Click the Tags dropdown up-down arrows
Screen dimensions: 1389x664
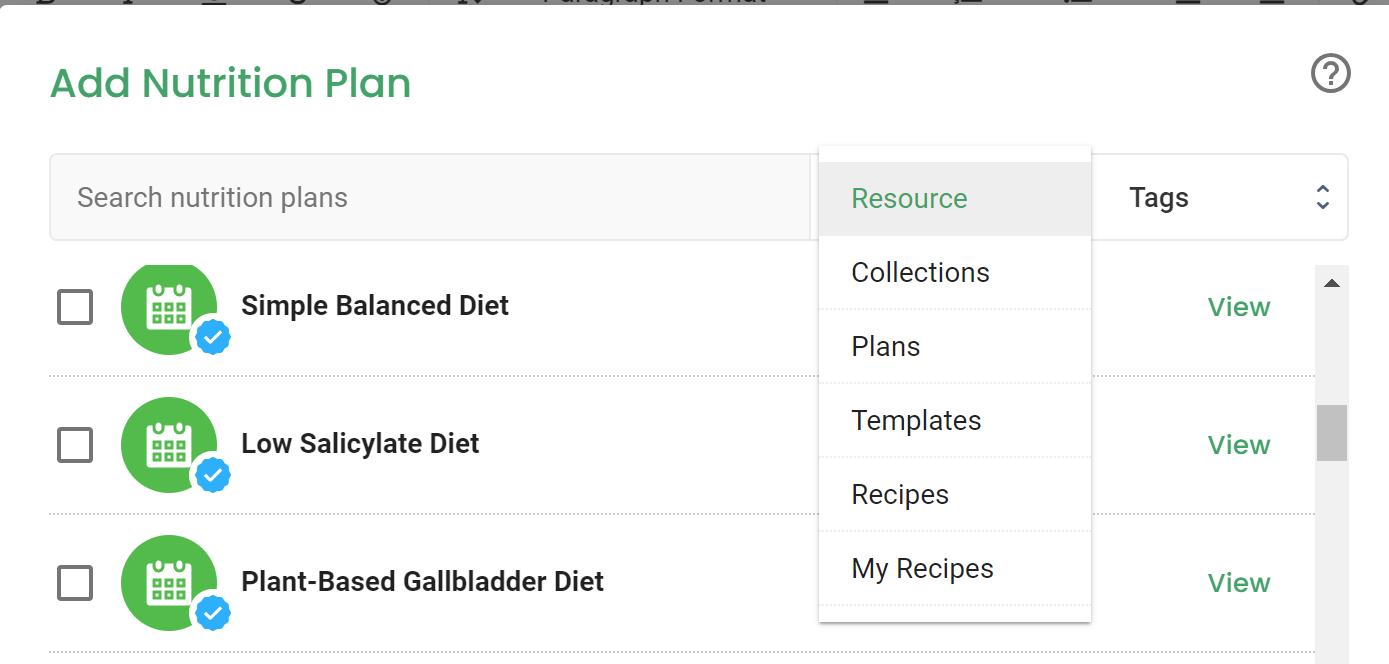1323,197
